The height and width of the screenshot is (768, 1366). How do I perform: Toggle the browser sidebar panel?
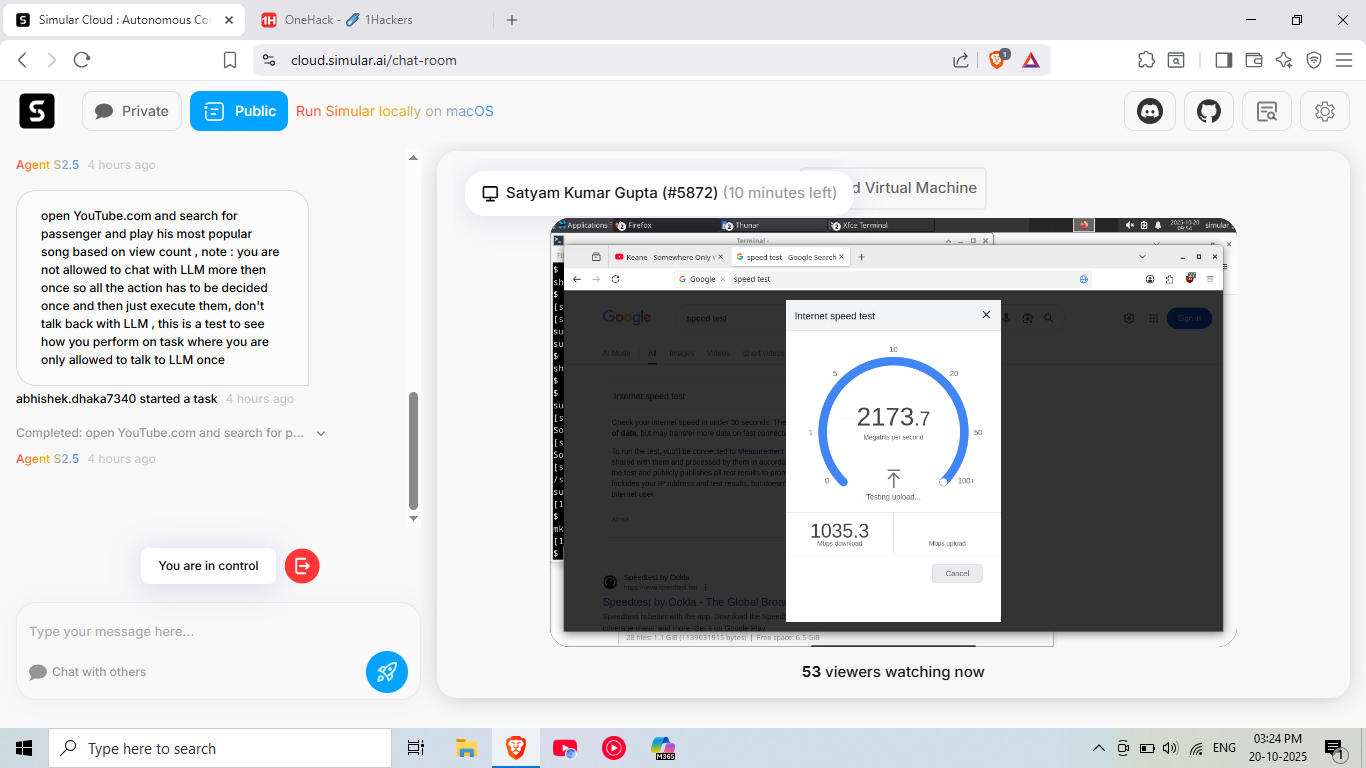point(1223,60)
